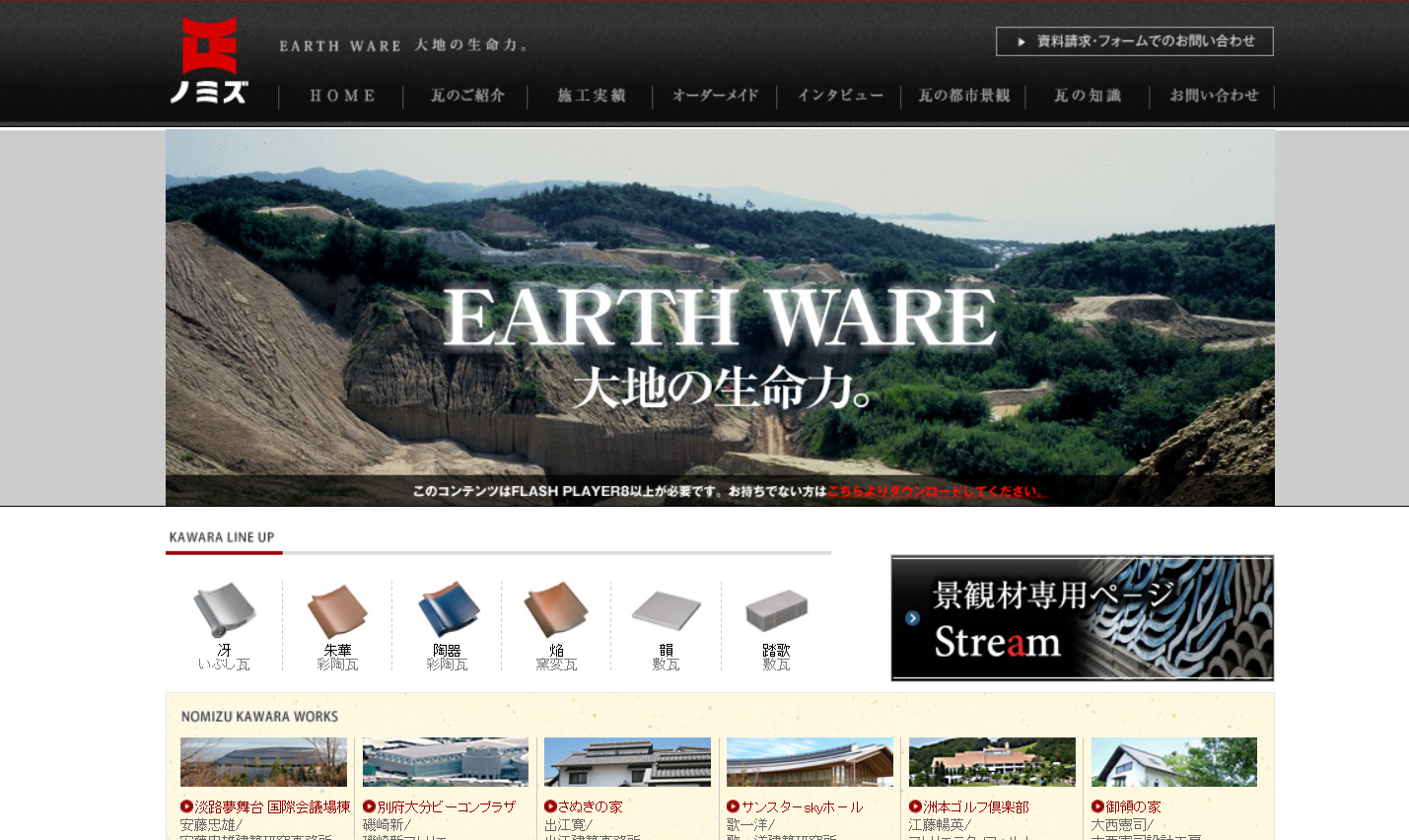Open the HOME menu item
Image resolution: width=1409 pixels, height=840 pixels.
342,96
